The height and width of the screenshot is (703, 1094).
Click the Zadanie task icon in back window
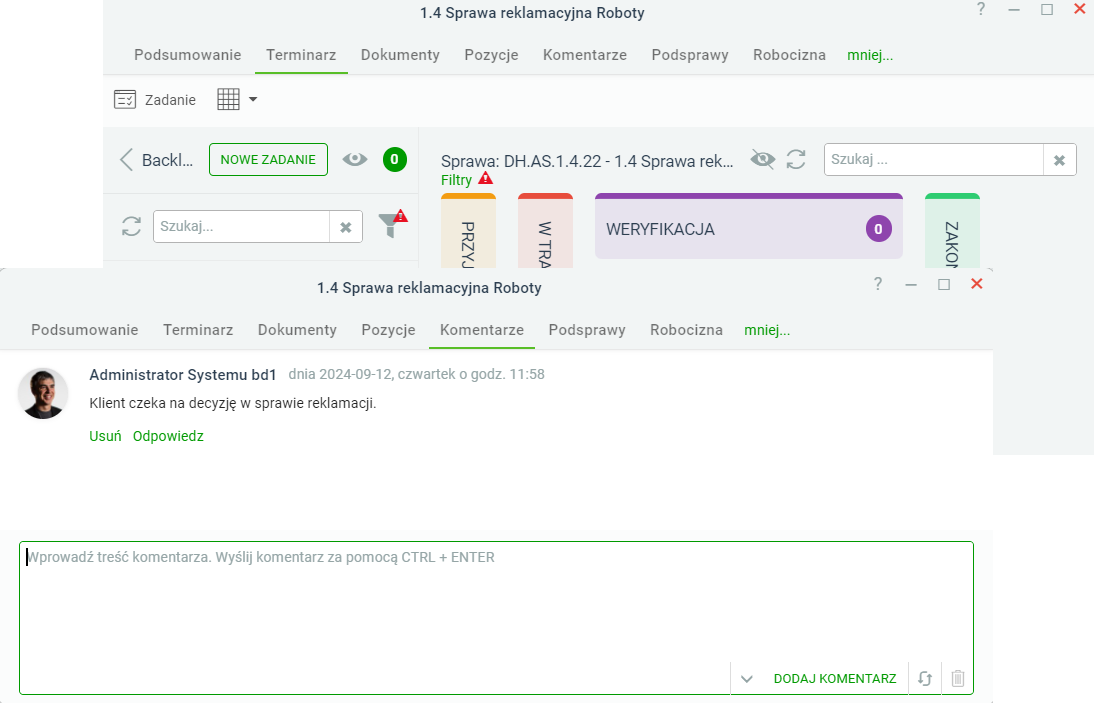point(125,100)
